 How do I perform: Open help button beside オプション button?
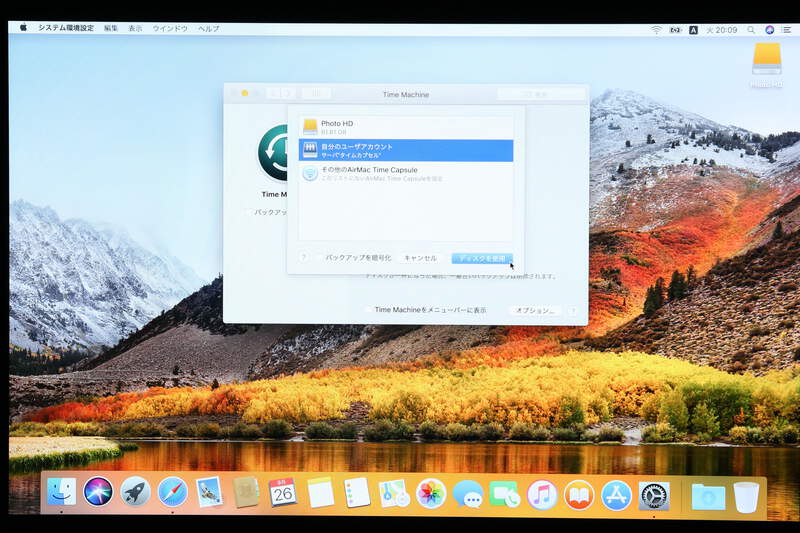pyautogui.click(x=573, y=310)
